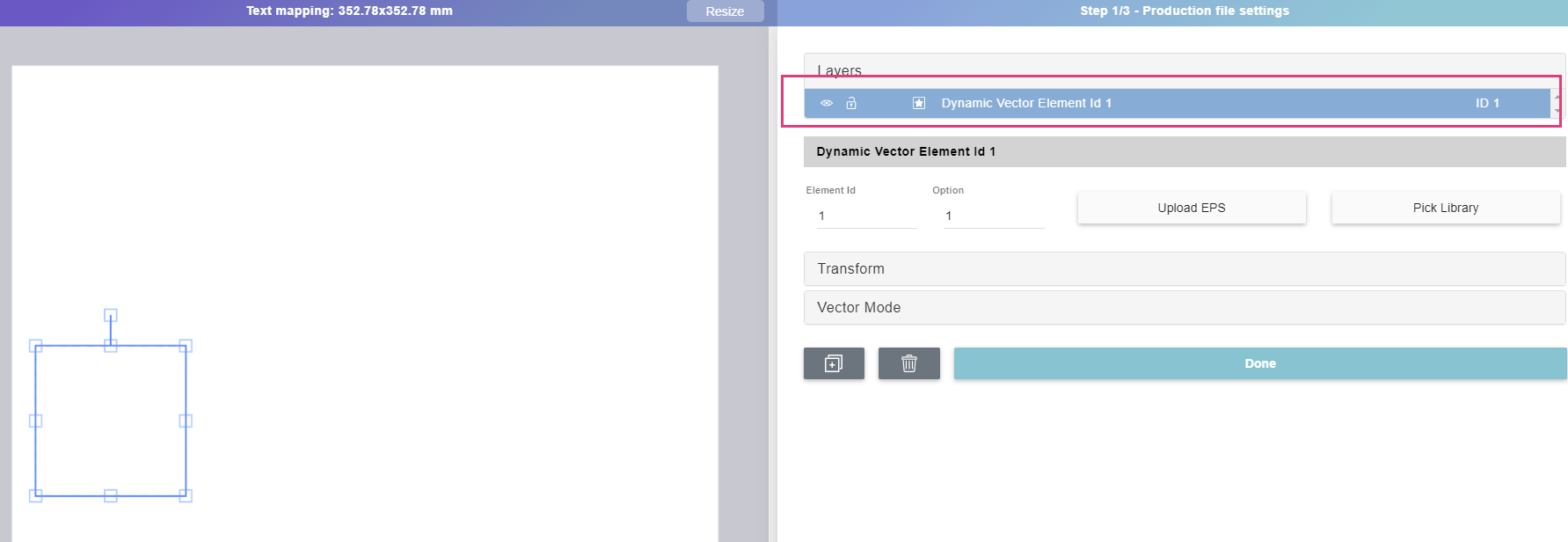Click the Resize button in header

(x=725, y=11)
